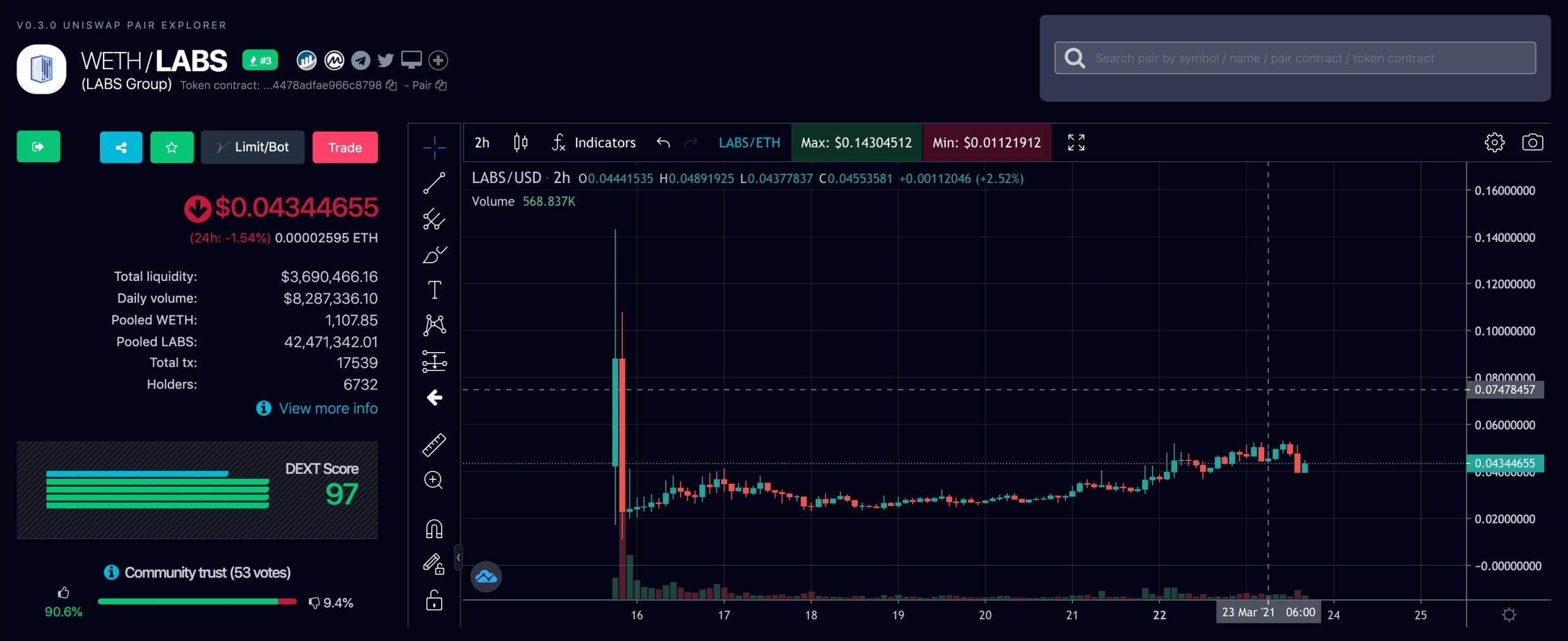1568x641 pixels.
Task: Open View more info link
Action: pyautogui.click(x=317, y=408)
